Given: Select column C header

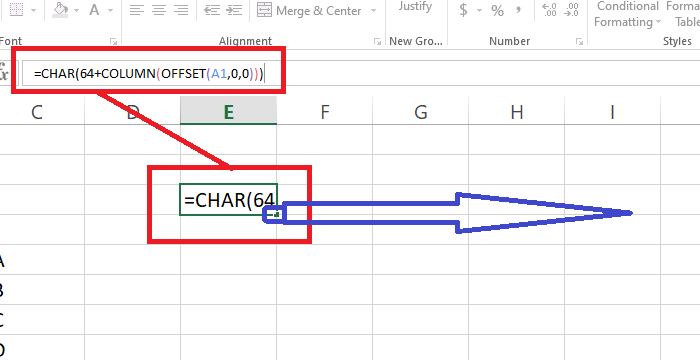Looking at the screenshot, I should [37, 112].
